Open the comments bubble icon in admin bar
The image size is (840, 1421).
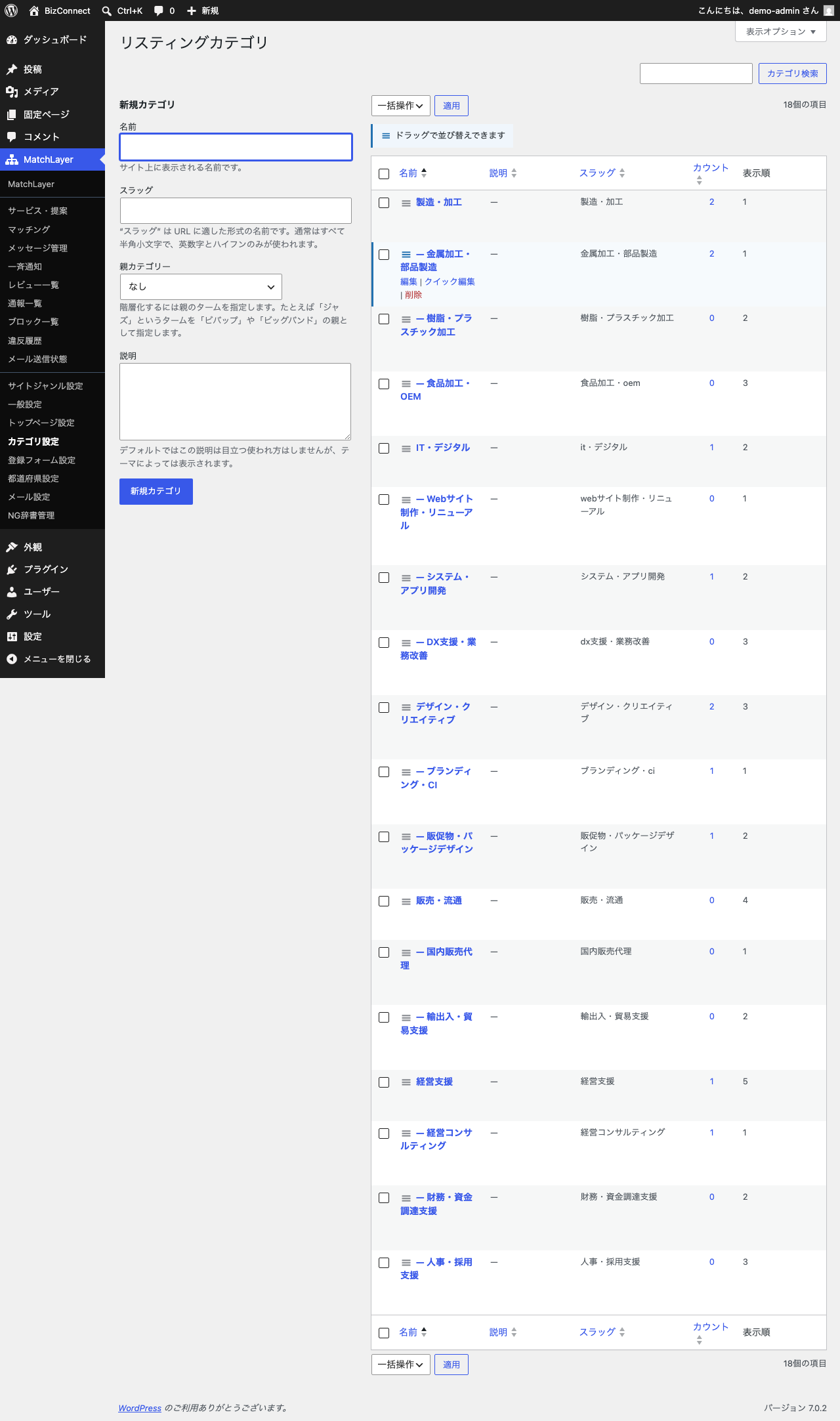point(159,11)
